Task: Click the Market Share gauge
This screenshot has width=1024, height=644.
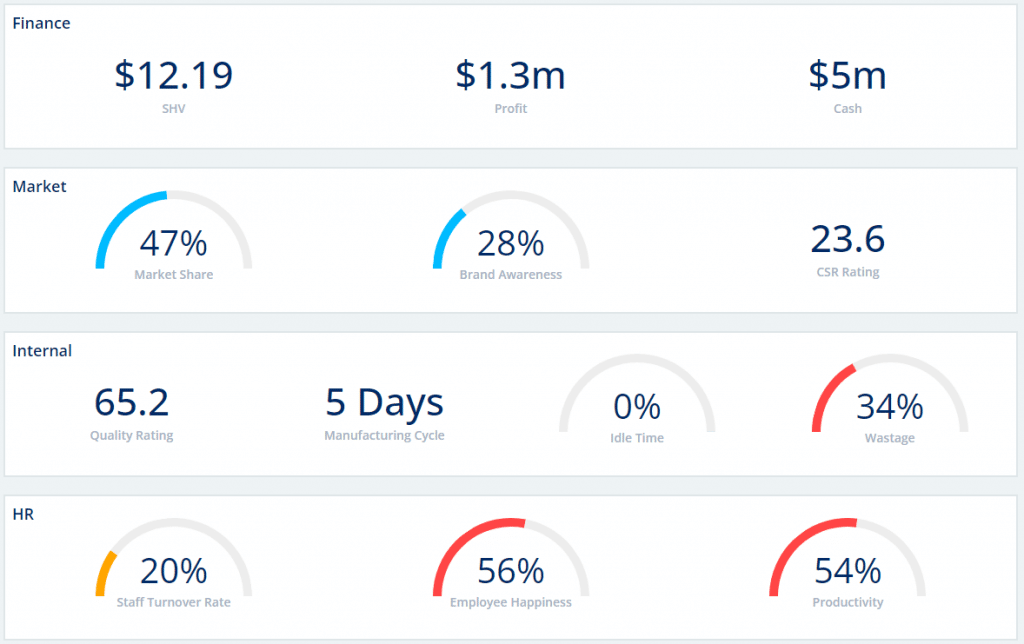Action: [173, 235]
